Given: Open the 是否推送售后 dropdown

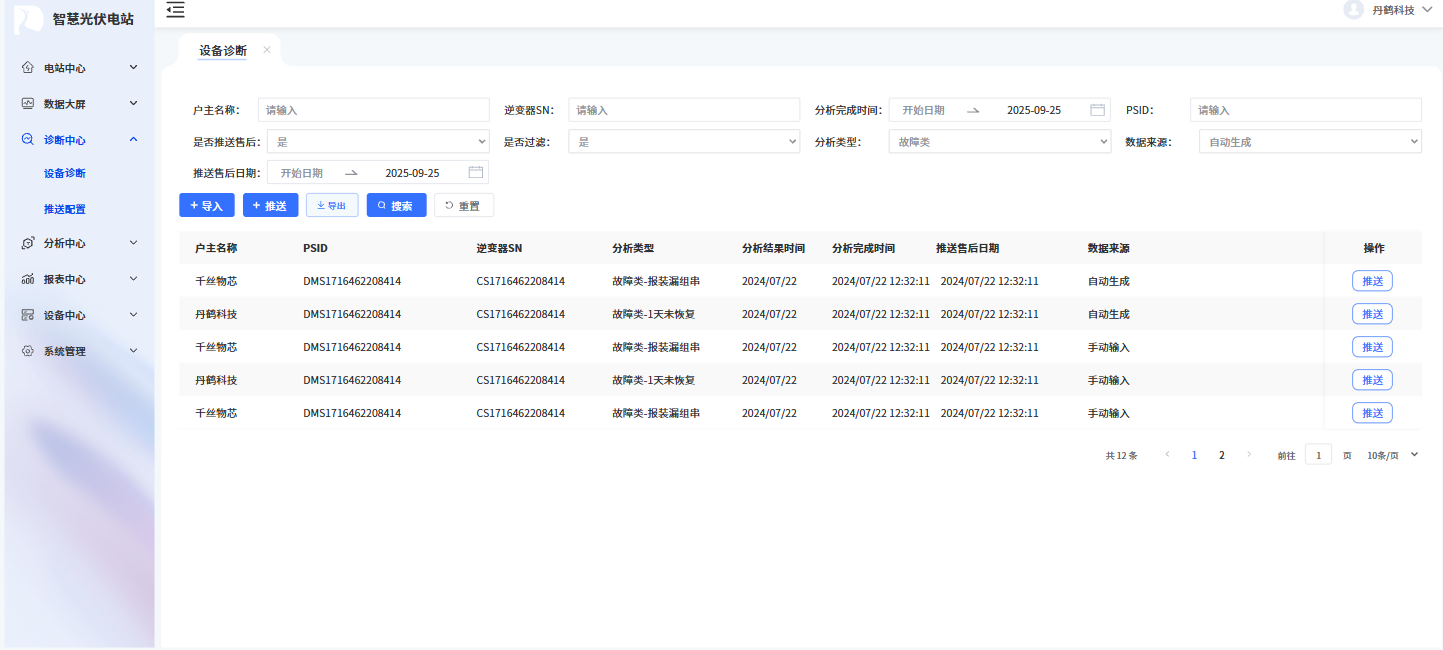Looking at the screenshot, I should pyautogui.click(x=378, y=142).
